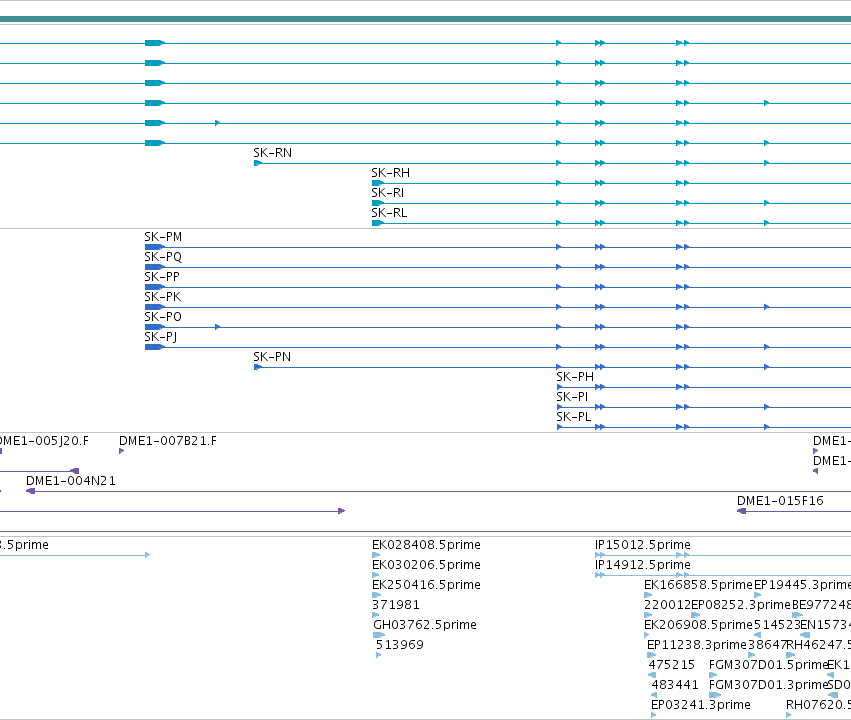This screenshot has height=720, width=851.
Task: Open the SK-PI transcript label
Action: pyautogui.click(x=572, y=397)
